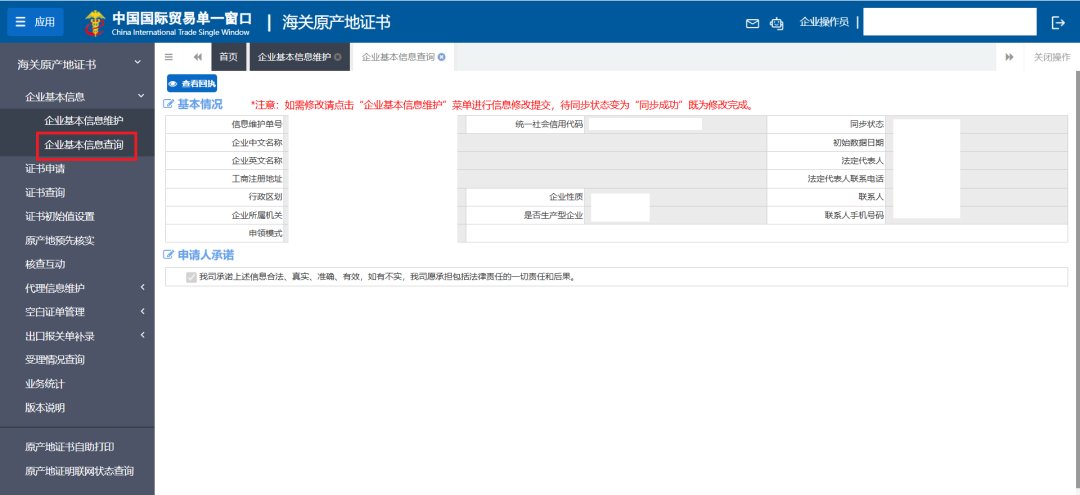Click the 是否生产型企业 label
This screenshot has width=1080, height=495.
point(554,215)
